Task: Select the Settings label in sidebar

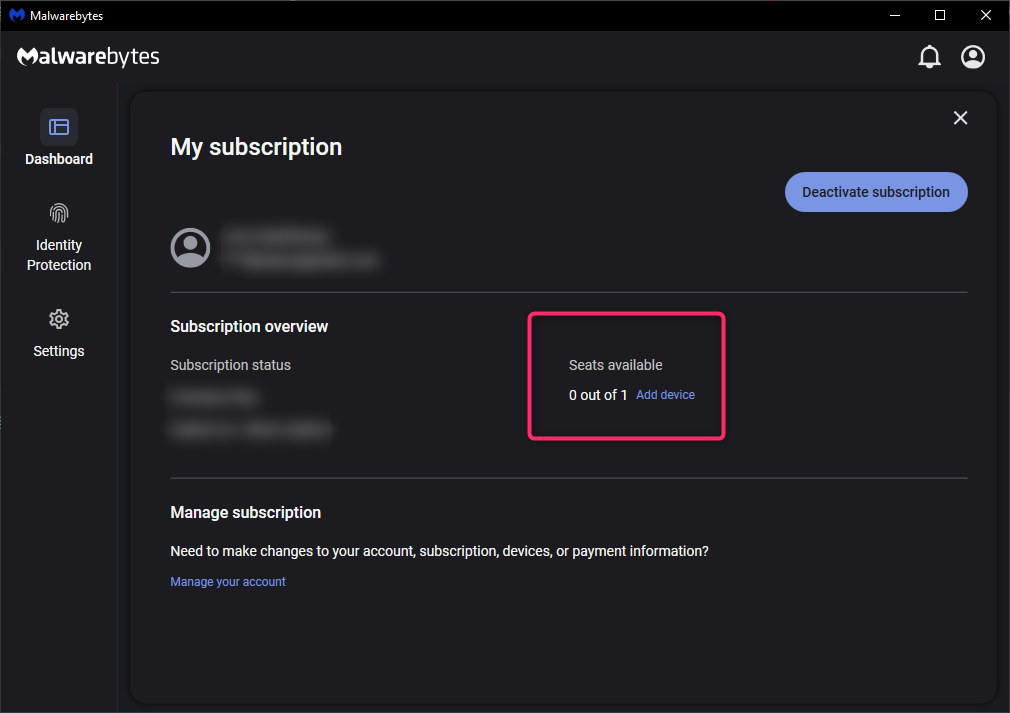Action: click(59, 351)
